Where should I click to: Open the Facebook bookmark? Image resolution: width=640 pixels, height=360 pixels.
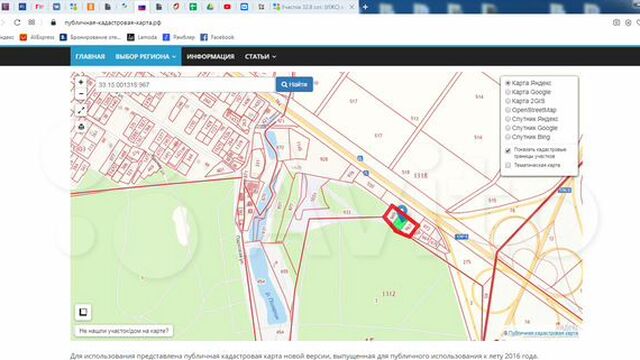coord(217,37)
